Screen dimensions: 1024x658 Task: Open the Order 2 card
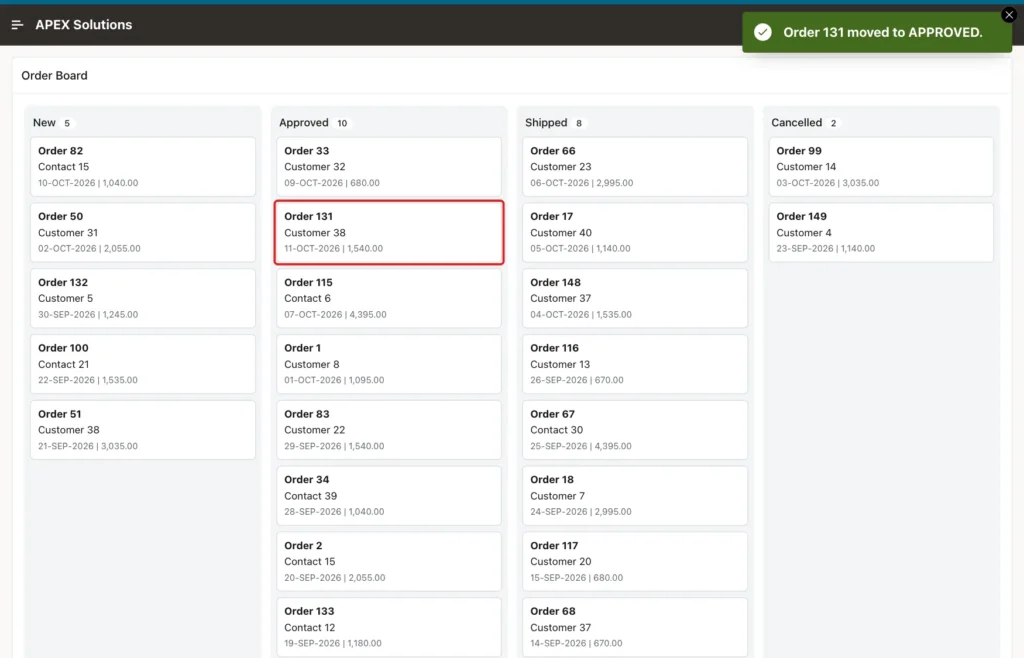(389, 561)
